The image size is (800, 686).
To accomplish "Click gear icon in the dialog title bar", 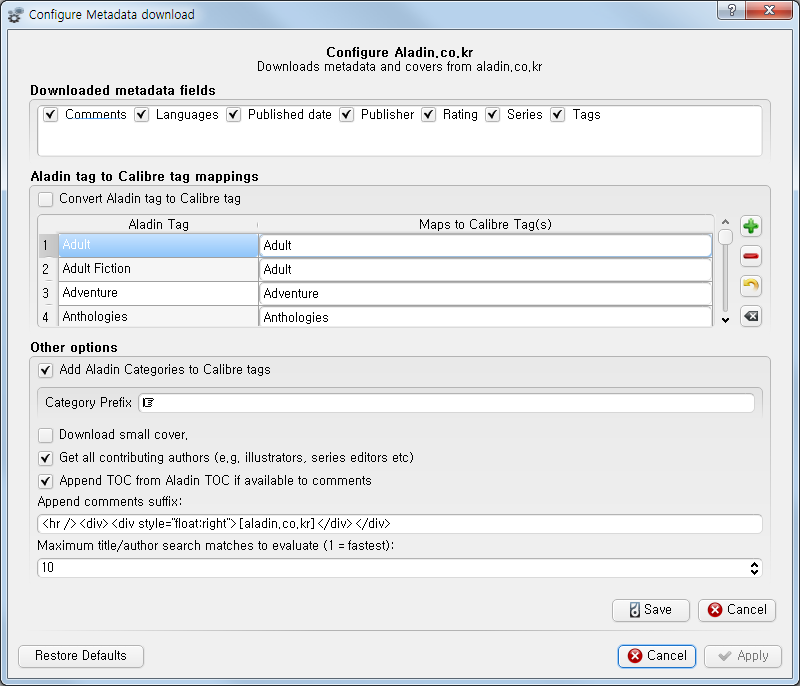I will tap(15, 15).
